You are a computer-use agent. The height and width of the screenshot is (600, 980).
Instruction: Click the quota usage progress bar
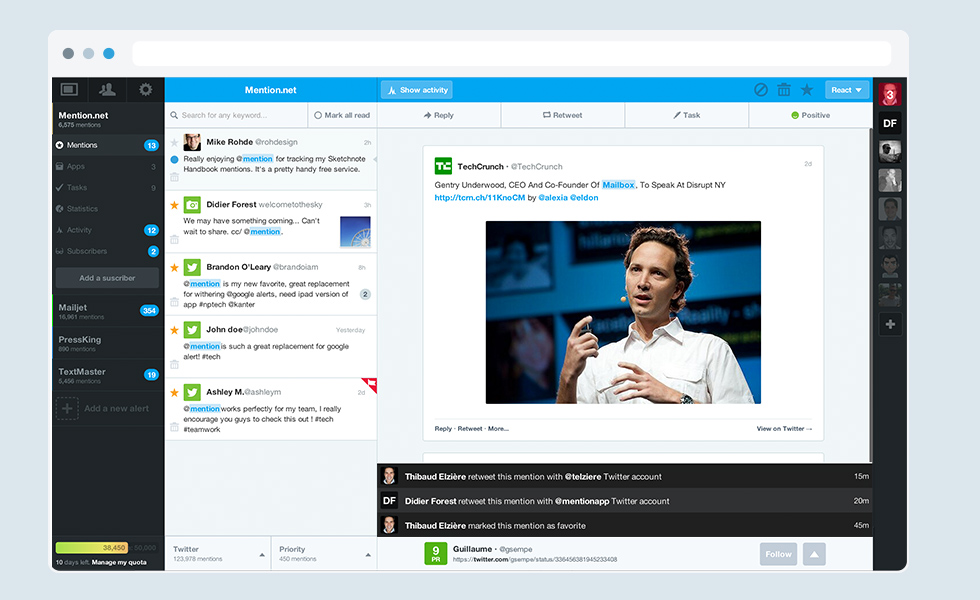point(106,548)
